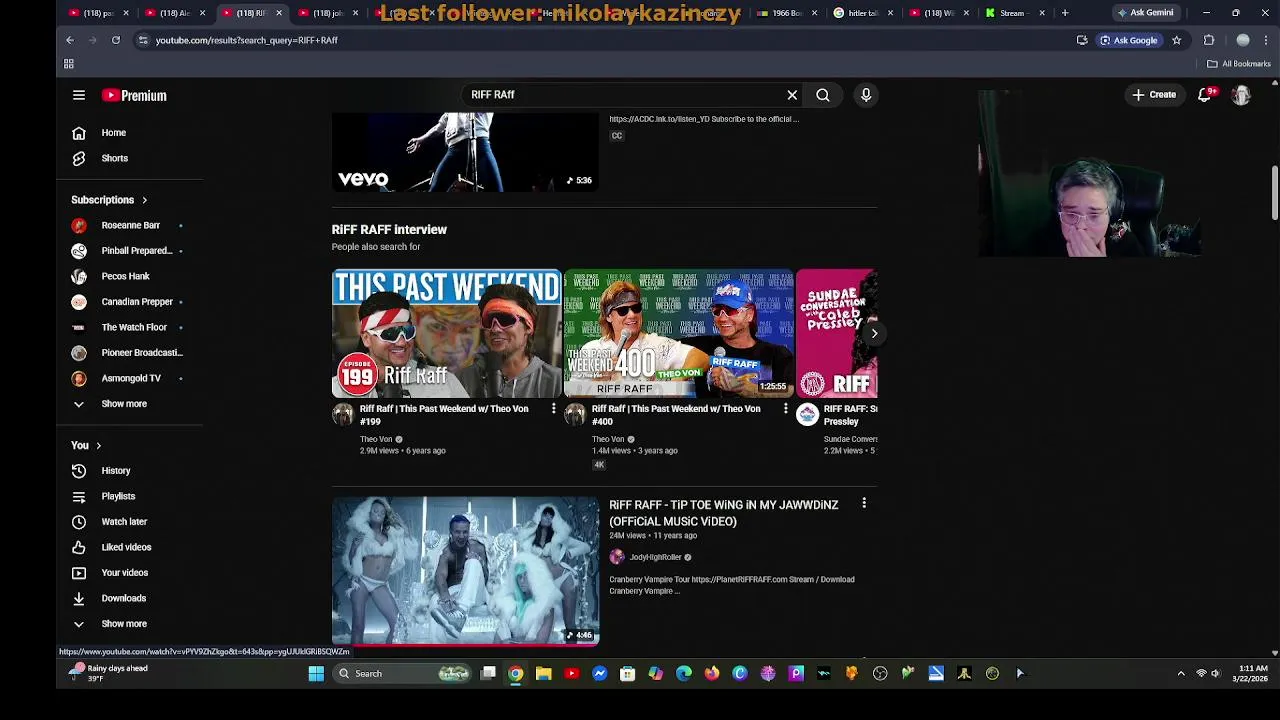Open YouTube notifications bell
This screenshot has width=1280, height=720.
tap(1206, 95)
